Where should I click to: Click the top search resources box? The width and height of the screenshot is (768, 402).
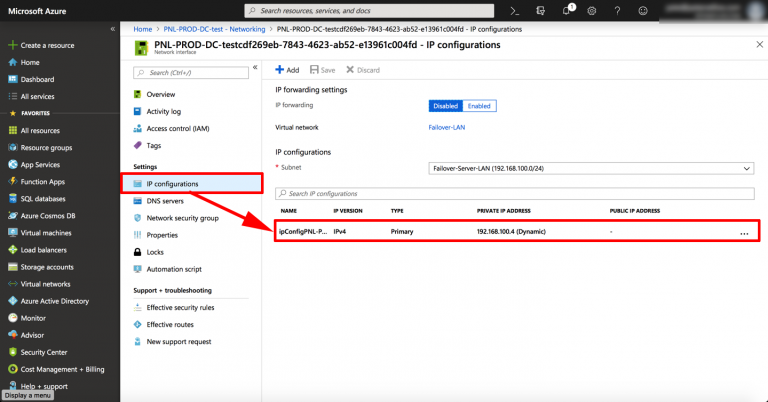[369, 11]
